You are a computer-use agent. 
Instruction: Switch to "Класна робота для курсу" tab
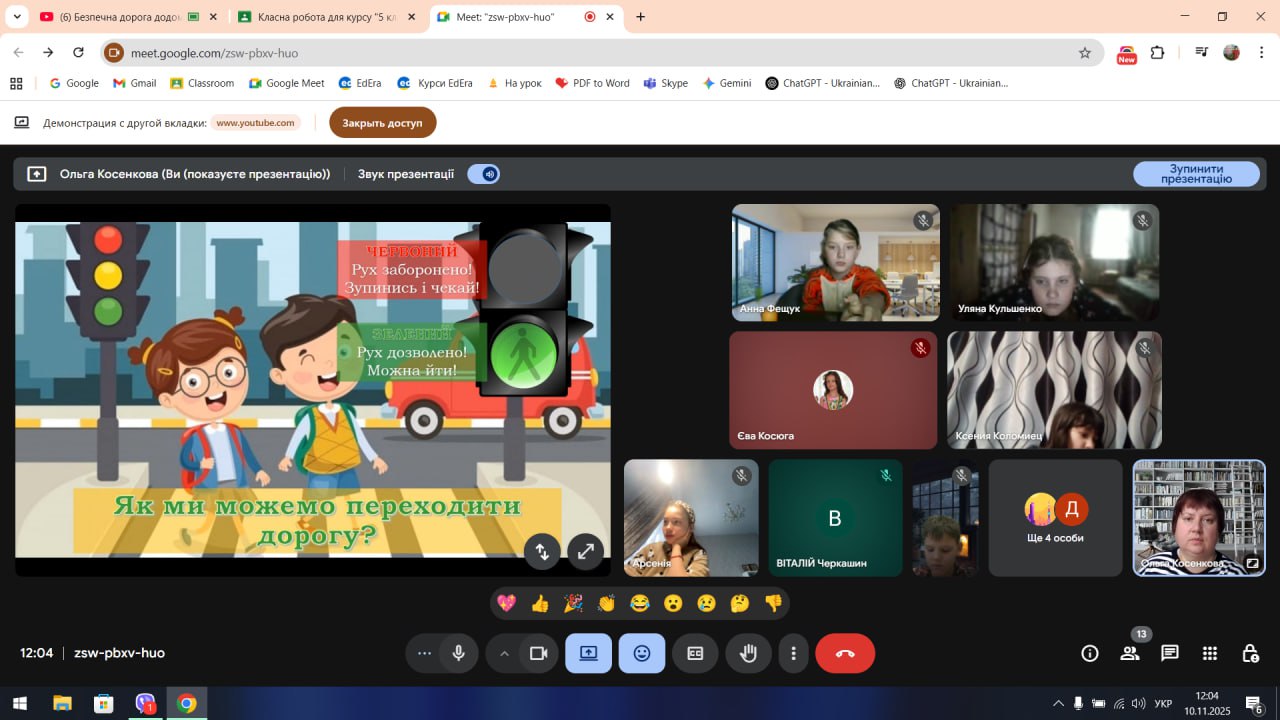click(x=320, y=17)
